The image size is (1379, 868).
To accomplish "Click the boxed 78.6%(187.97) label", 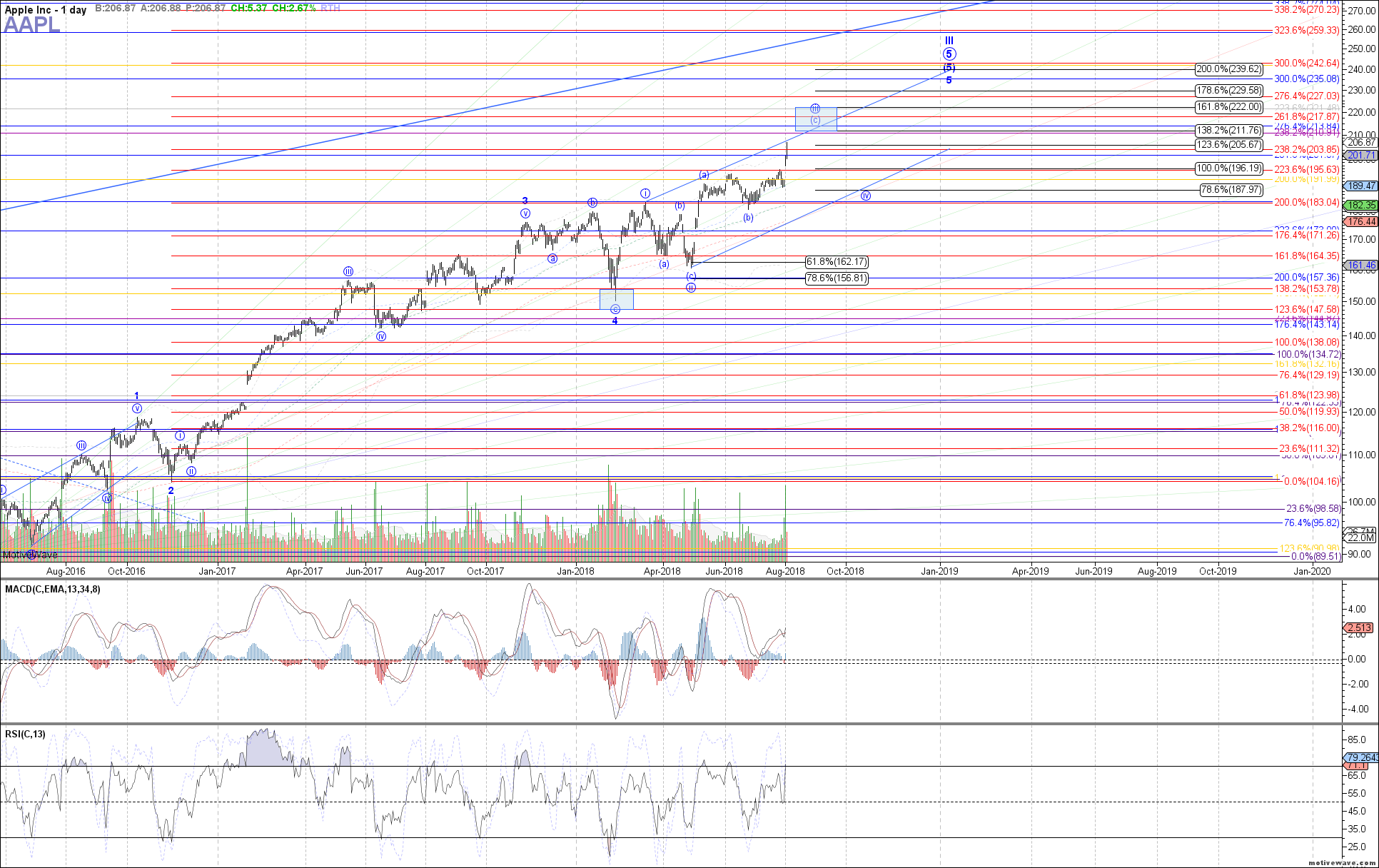I will [x=1232, y=190].
